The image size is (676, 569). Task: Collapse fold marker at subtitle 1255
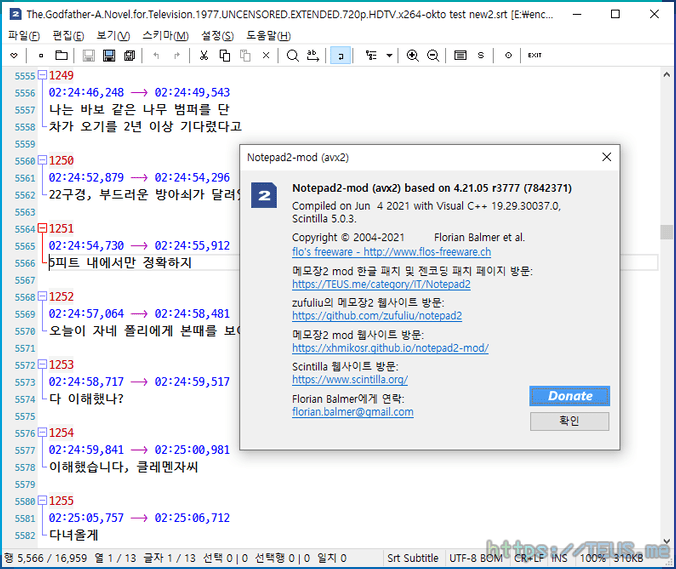coord(42,500)
